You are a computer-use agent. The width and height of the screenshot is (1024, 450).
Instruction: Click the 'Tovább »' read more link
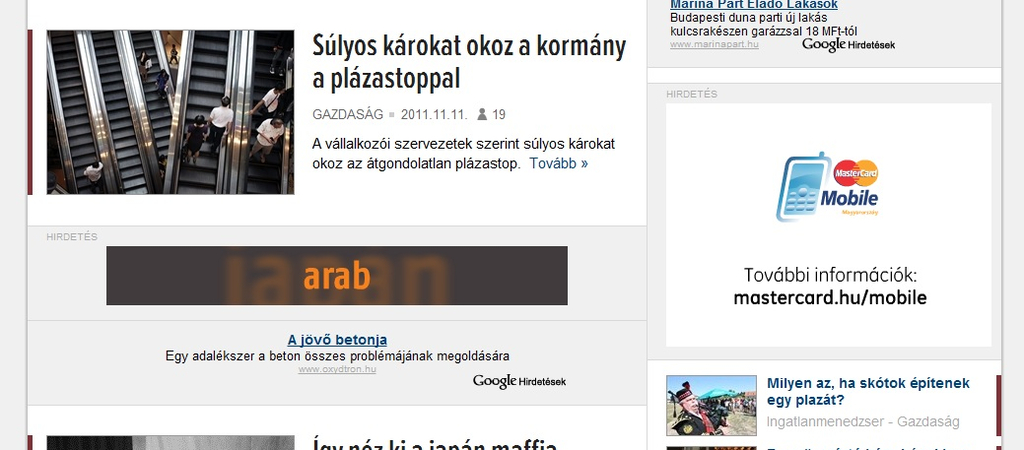point(558,163)
